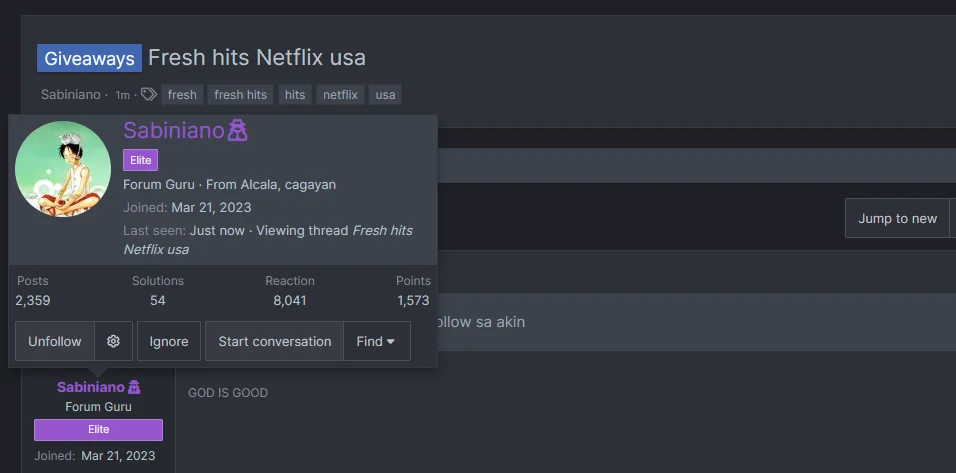
Task: Jump to new posts
Action: [897, 218]
